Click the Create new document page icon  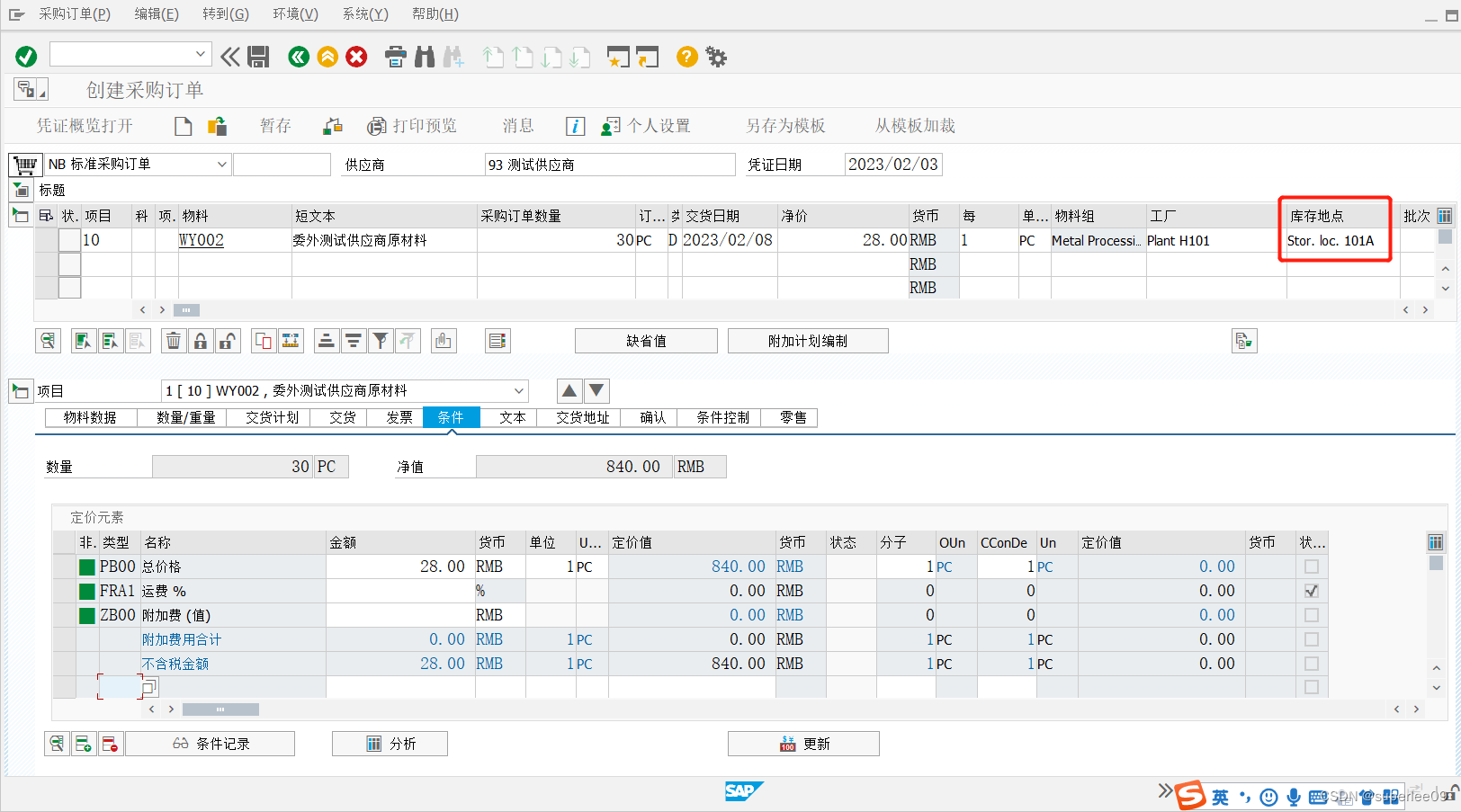184,126
